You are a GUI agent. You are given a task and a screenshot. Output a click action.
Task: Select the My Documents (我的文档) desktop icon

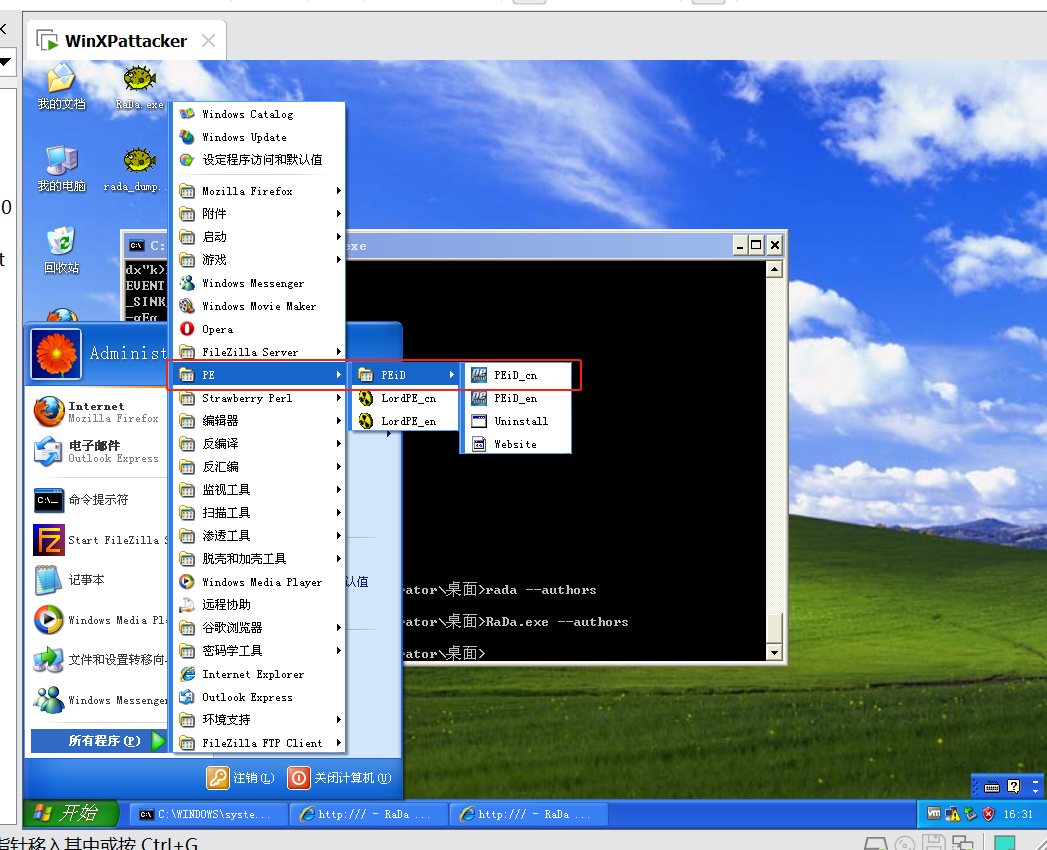[x=61, y=87]
